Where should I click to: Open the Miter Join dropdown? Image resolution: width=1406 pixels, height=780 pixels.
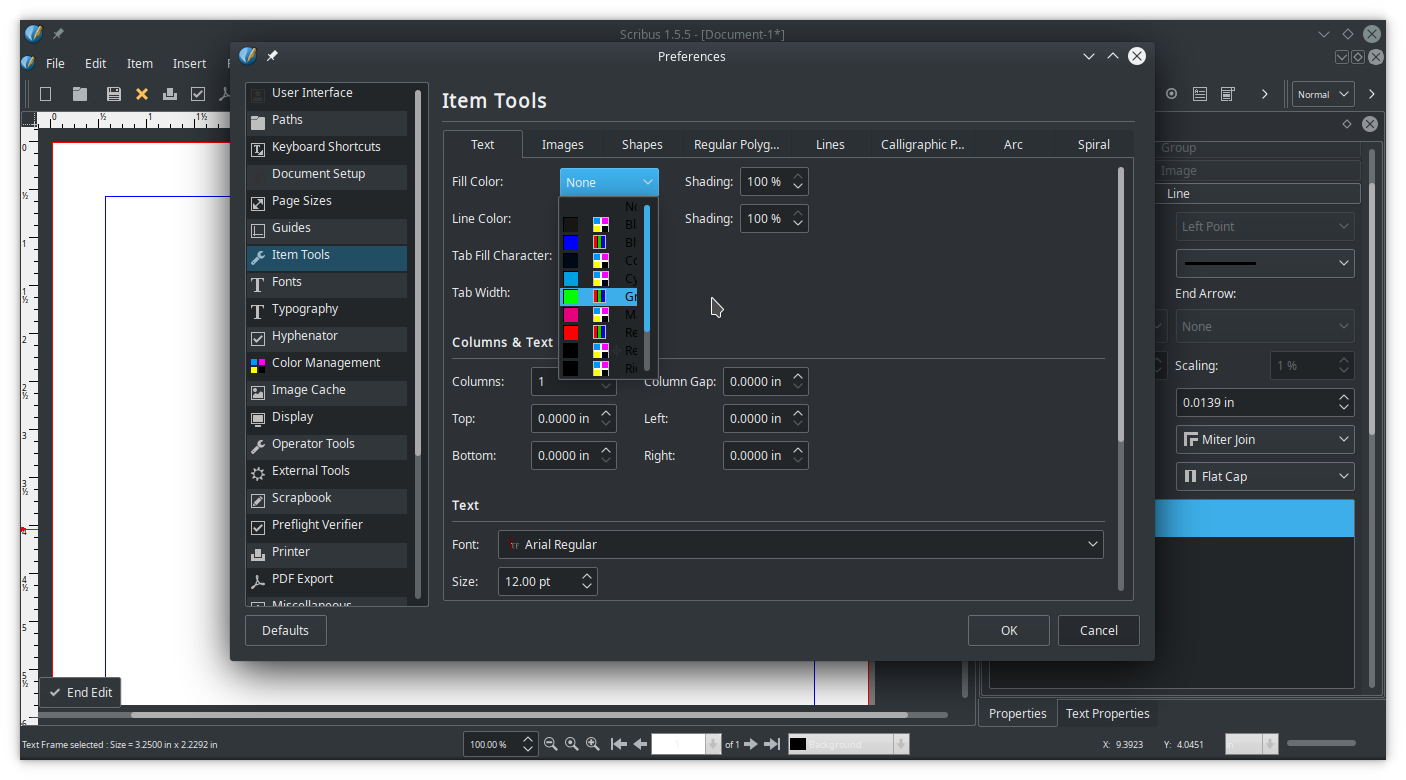point(1265,440)
